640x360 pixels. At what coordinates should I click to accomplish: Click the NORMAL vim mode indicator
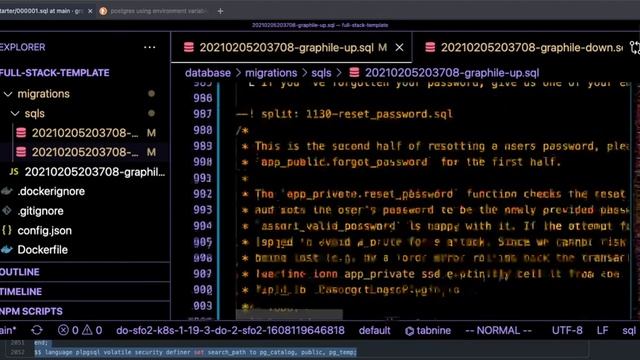pos(498,330)
